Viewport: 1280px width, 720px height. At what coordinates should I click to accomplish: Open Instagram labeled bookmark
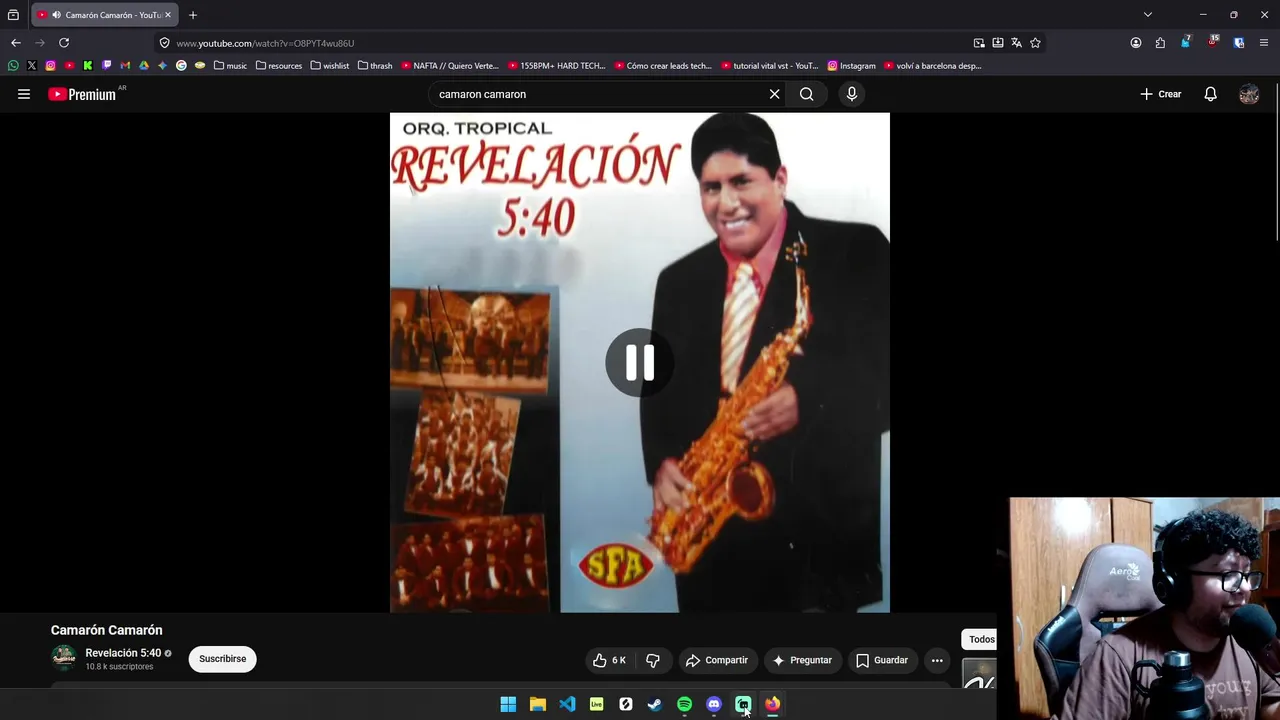coord(851,66)
